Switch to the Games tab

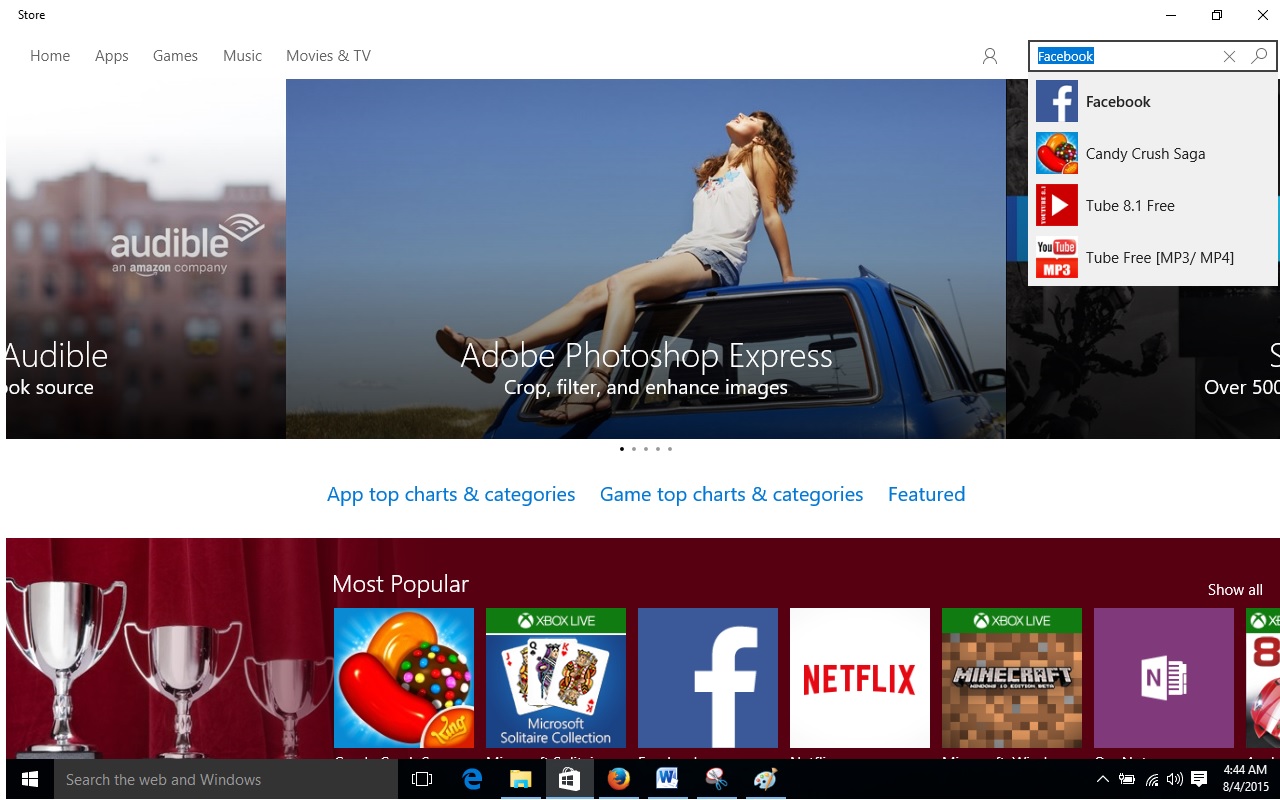click(x=175, y=56)
